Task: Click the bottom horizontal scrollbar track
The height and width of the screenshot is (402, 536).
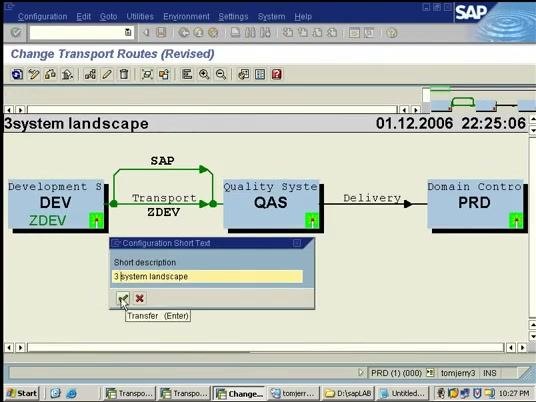Action: pyautogui.click(x=266, y=348)
